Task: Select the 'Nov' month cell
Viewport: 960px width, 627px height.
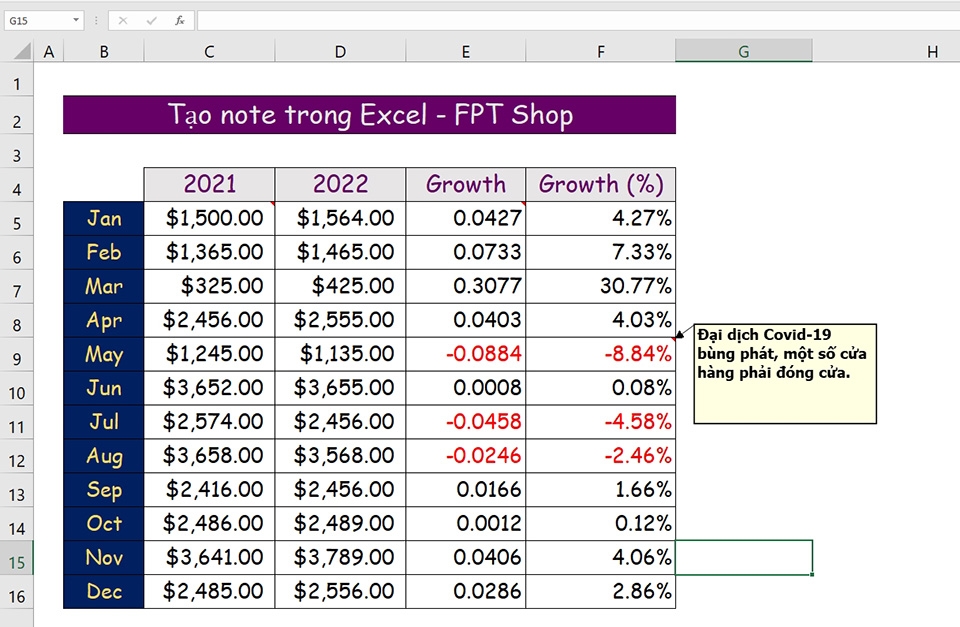Action: [104, 557]
